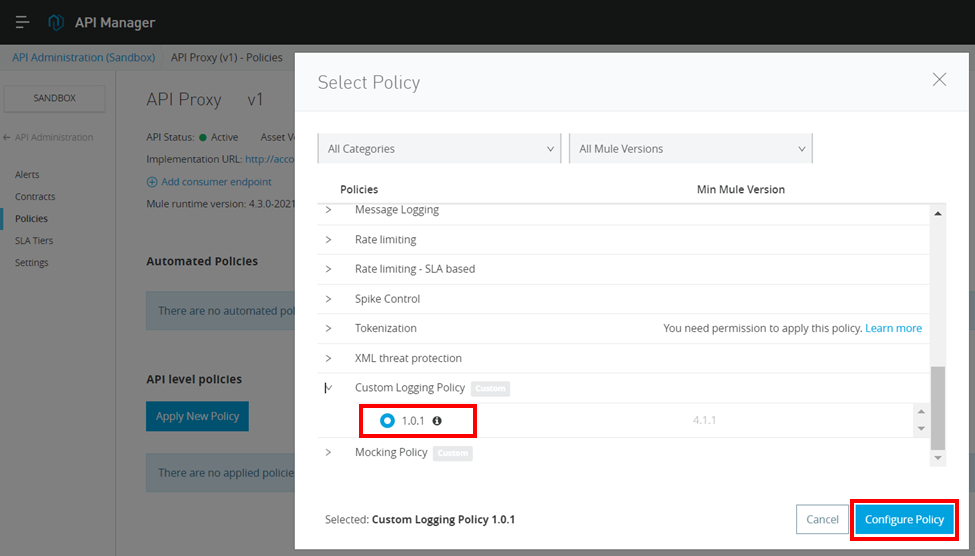Expand the Spike Control policy row
This screenshot has height=556, width=975.
pos(328,299)
